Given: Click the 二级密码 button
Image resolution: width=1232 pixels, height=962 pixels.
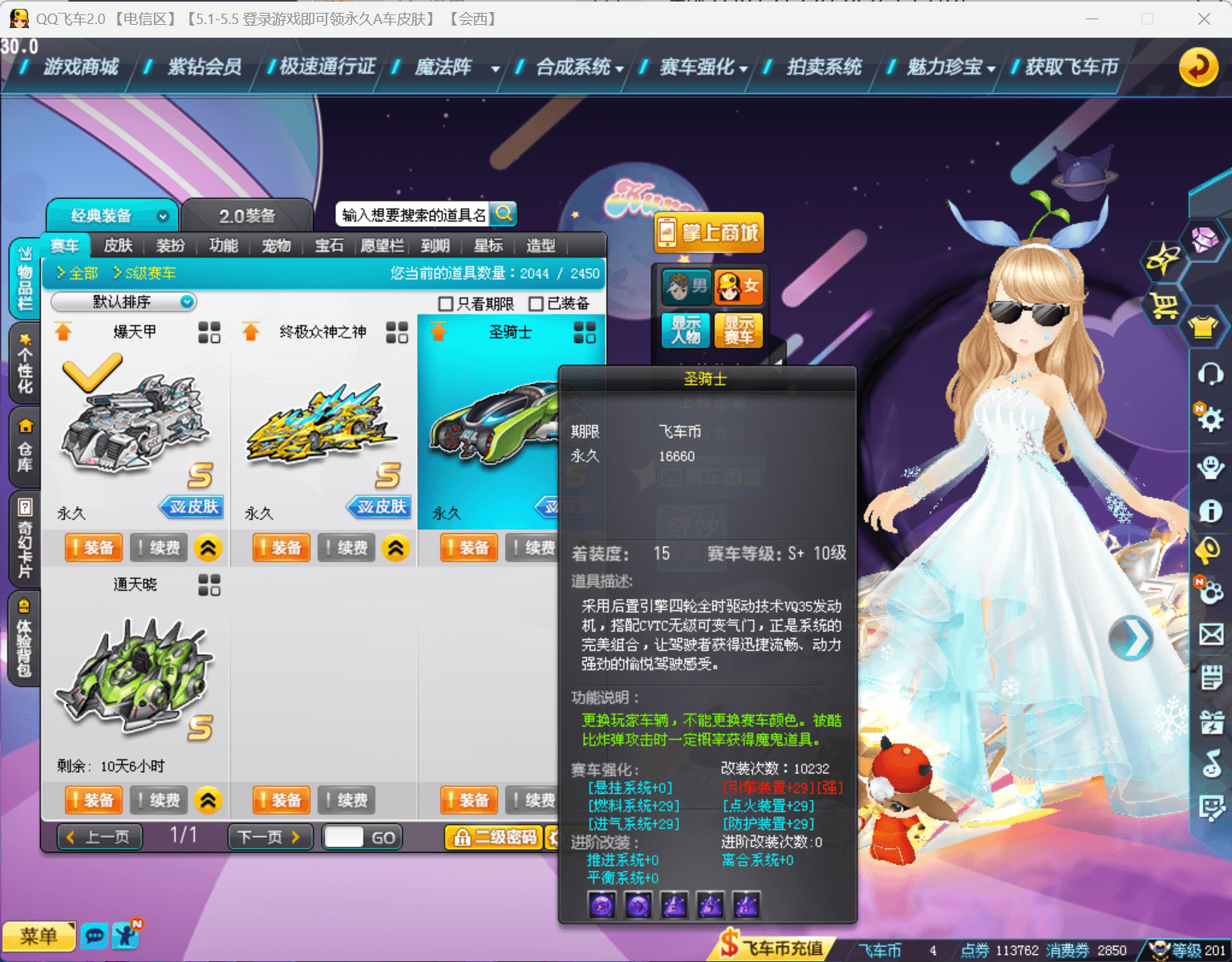Looking at the screenshot, I should [x=494, y=837].
